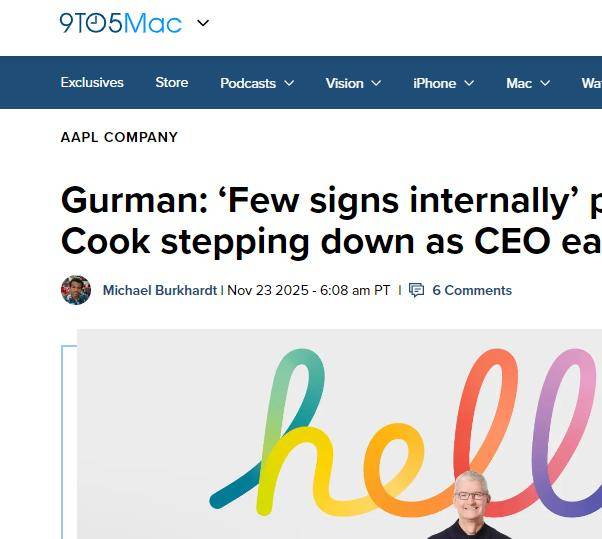This screenshot has height=539, width=602.
Task: Open the Exclusives nav item
Action: 92,83
